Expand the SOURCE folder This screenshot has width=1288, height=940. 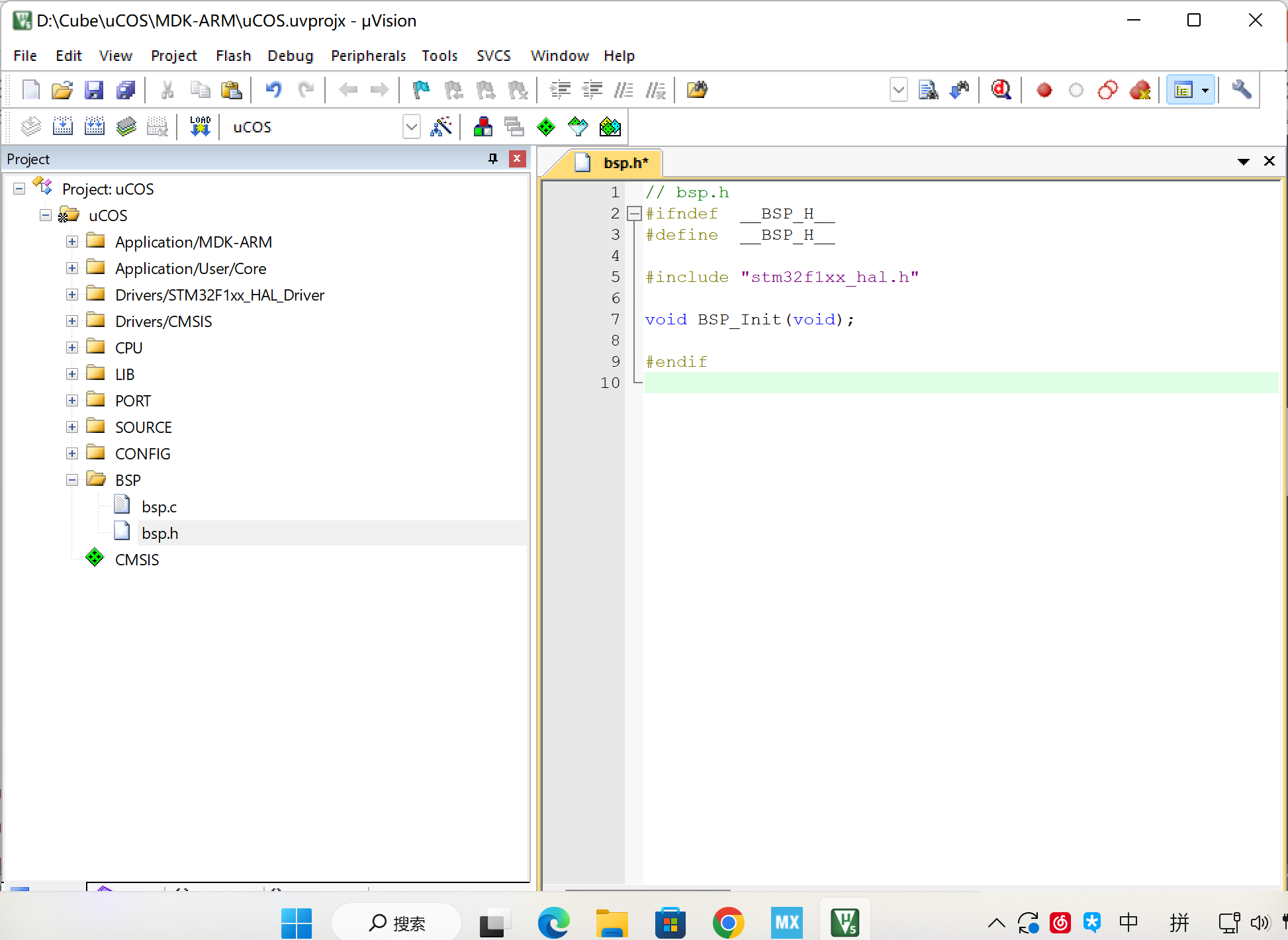click(71, 426)
